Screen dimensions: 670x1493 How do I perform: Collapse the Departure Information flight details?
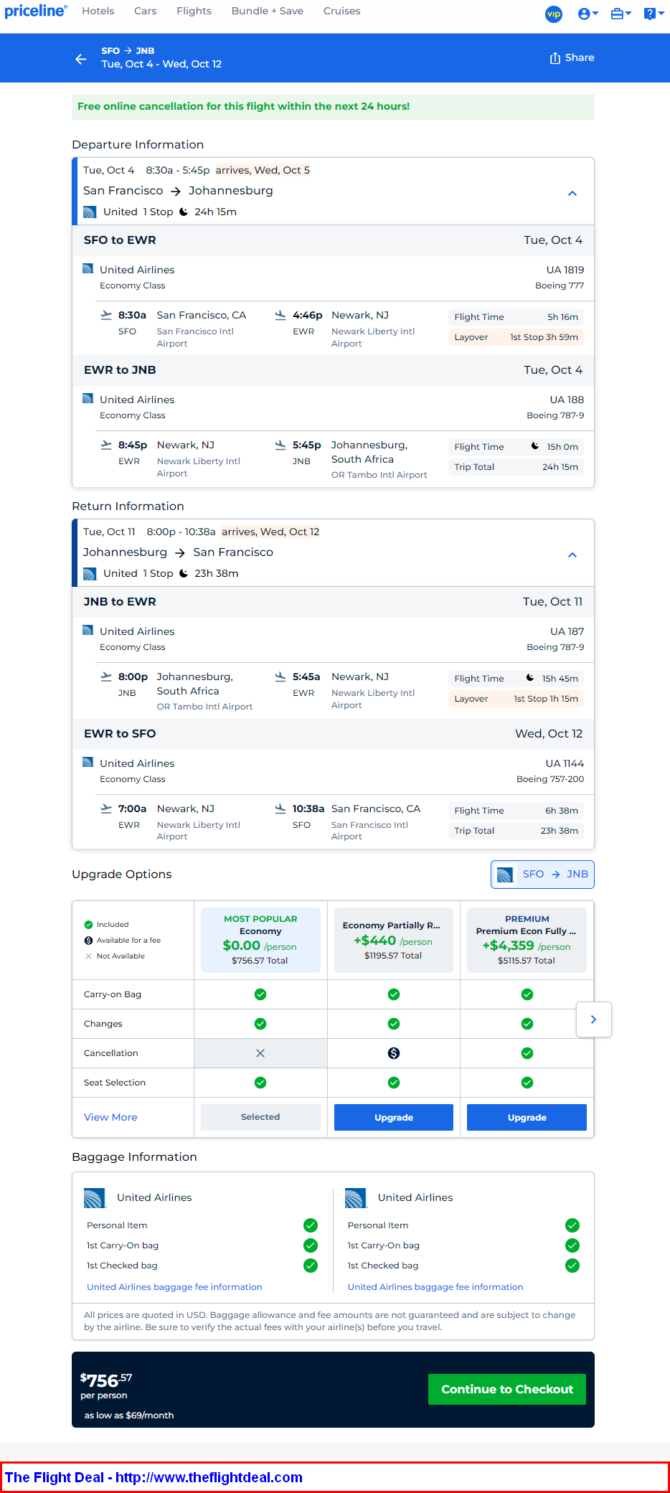click(x=573, y=193)
